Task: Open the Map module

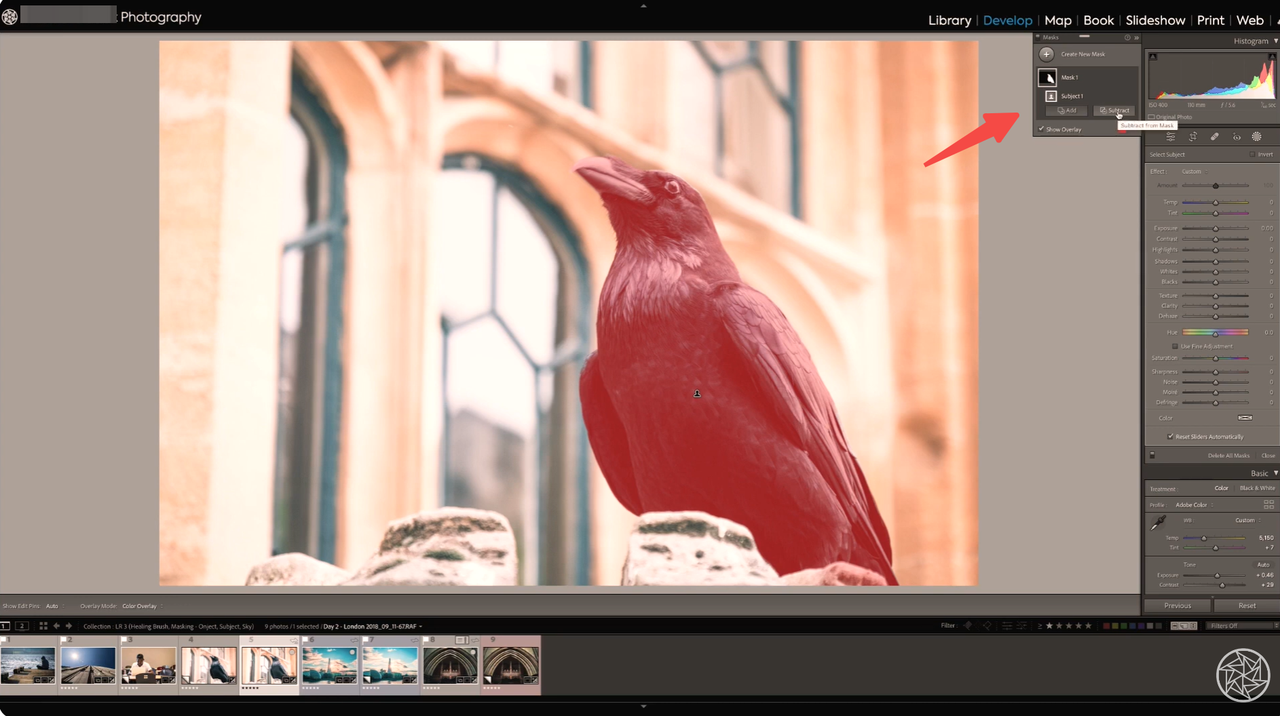Action: tap(1057, 20)
